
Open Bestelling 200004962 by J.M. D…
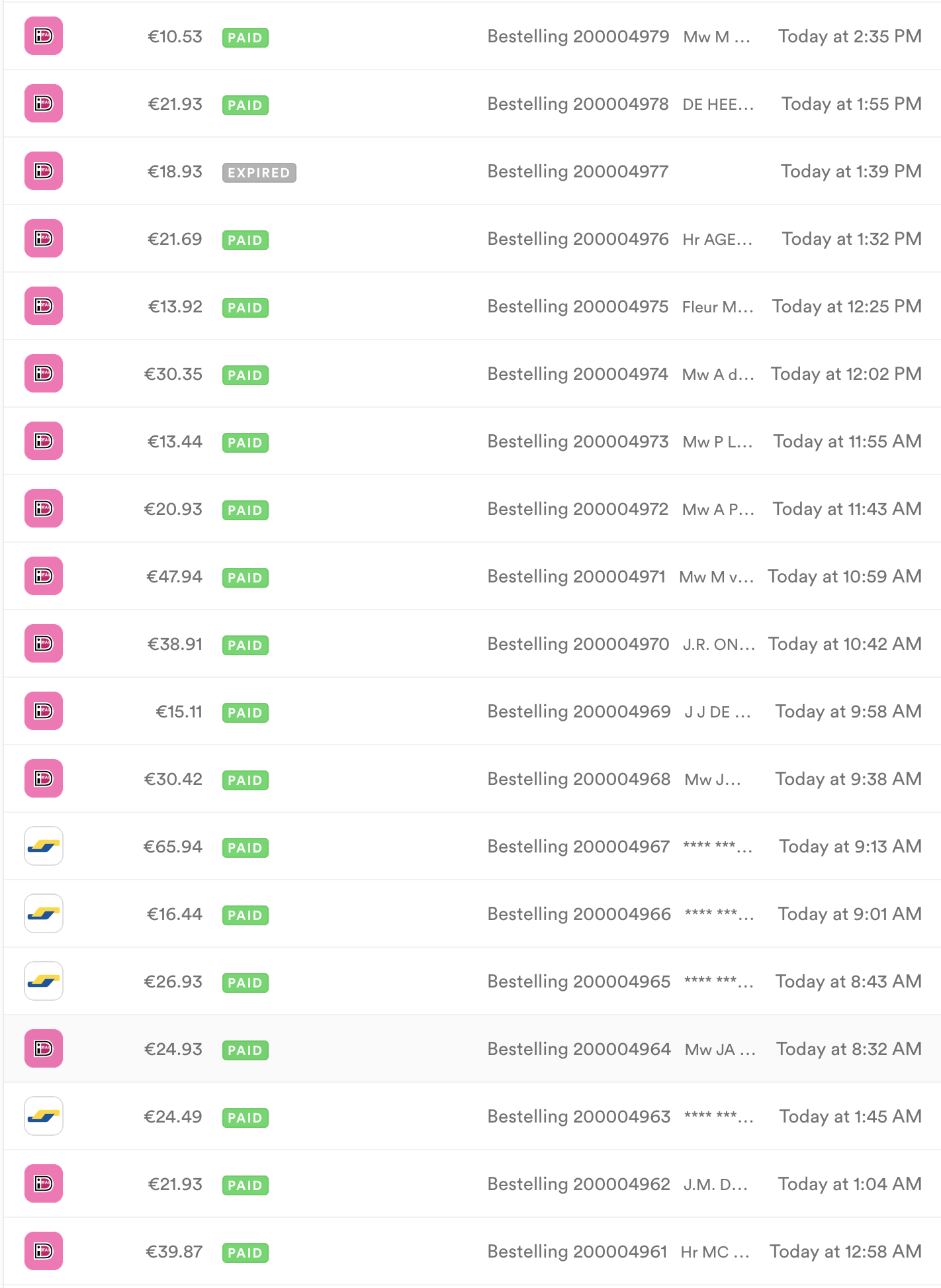tap(579, 1184)
